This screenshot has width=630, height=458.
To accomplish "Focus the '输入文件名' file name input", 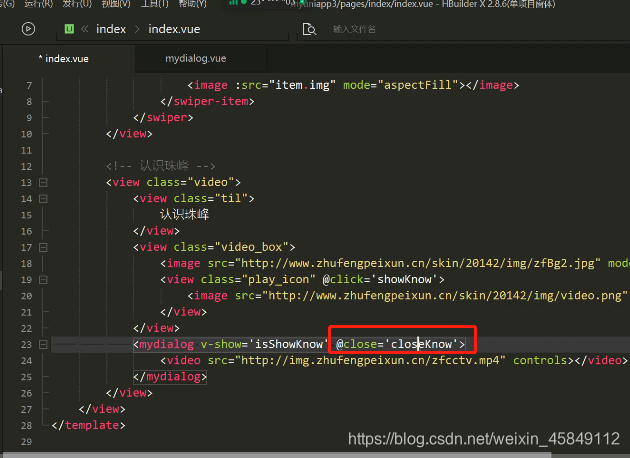I will coord(354,29).
